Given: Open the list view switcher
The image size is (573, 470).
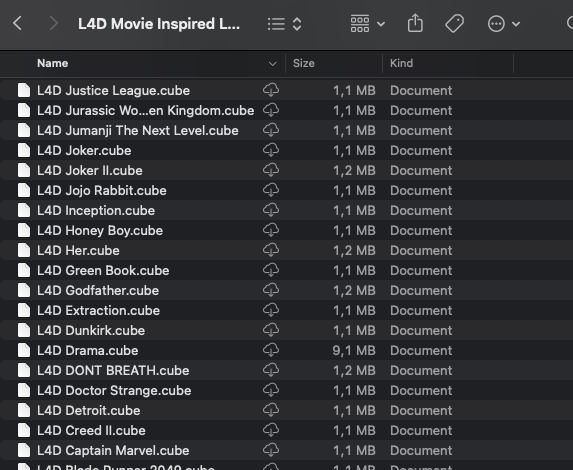Looking at the screenshot, I should 285,24.
